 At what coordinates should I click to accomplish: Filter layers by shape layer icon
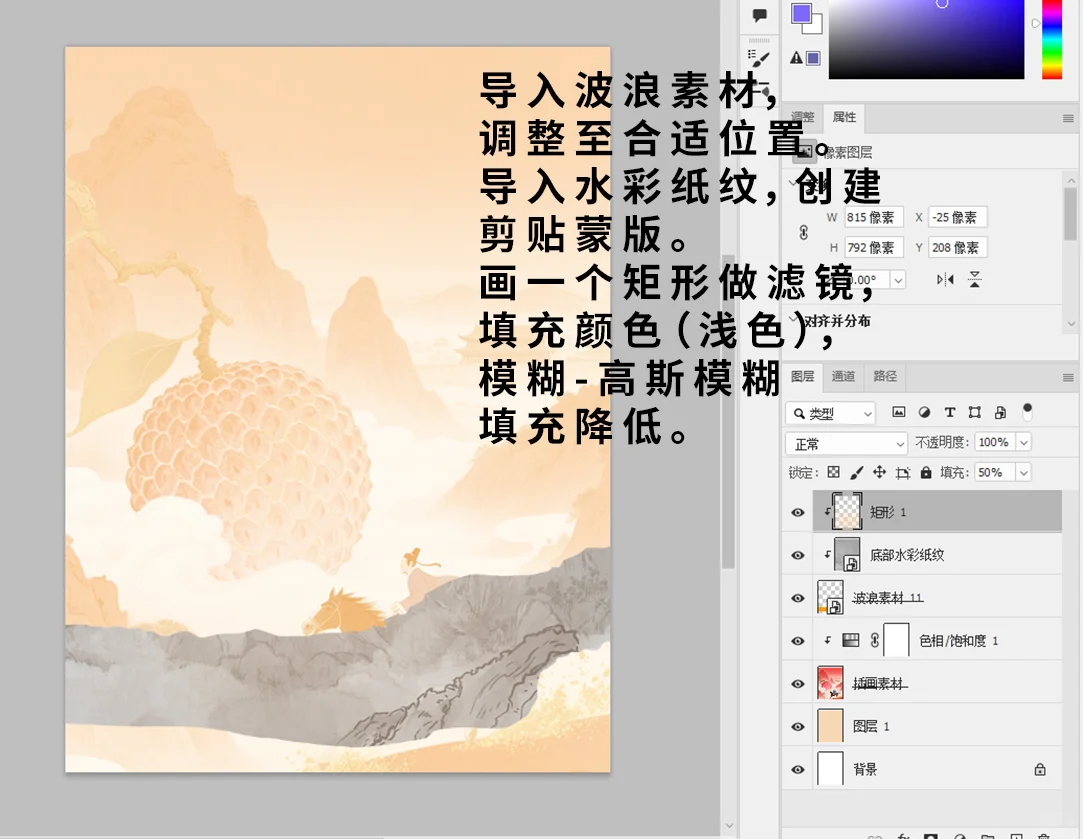975,412
